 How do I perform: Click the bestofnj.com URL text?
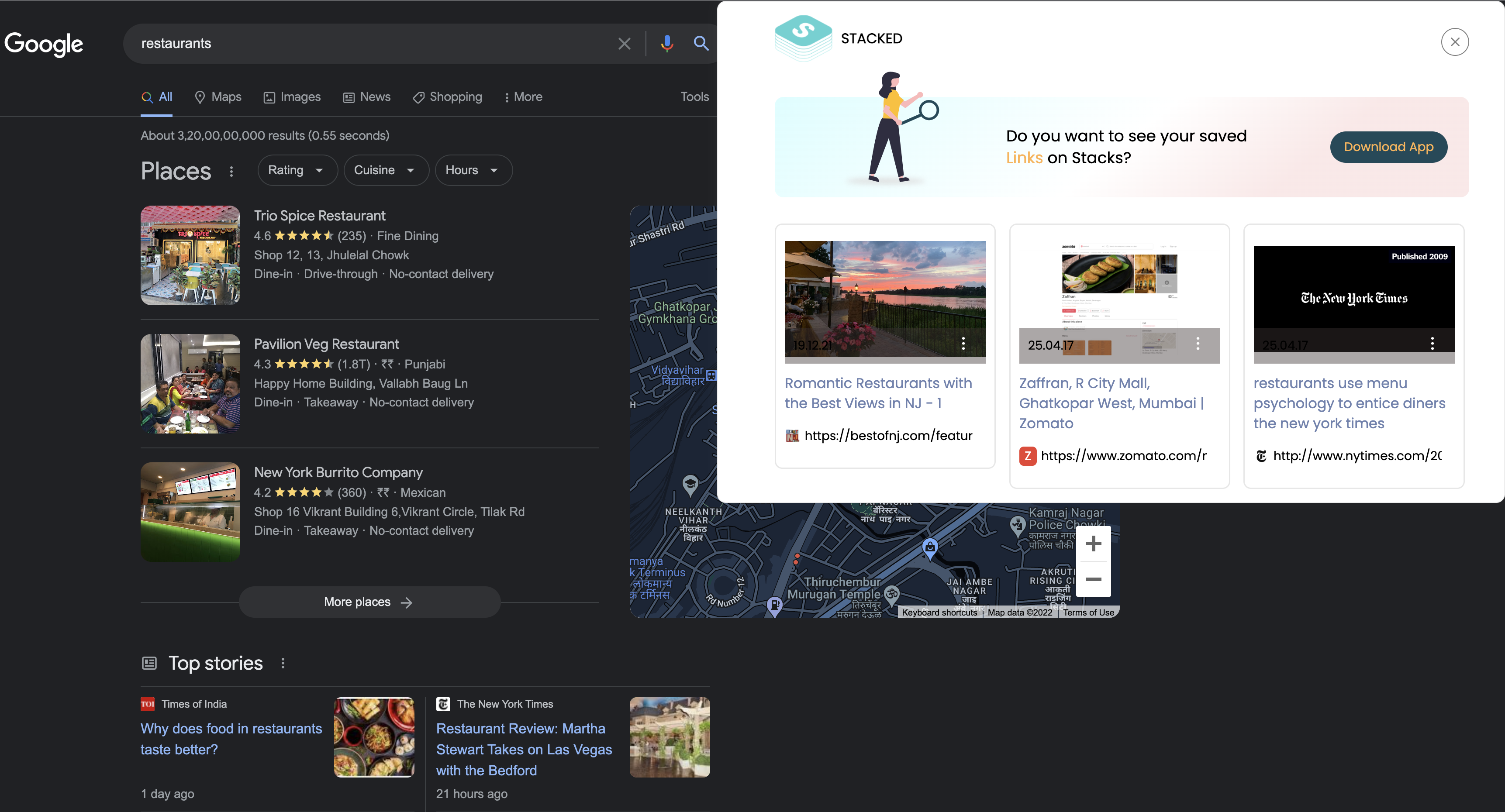[888, 436]
